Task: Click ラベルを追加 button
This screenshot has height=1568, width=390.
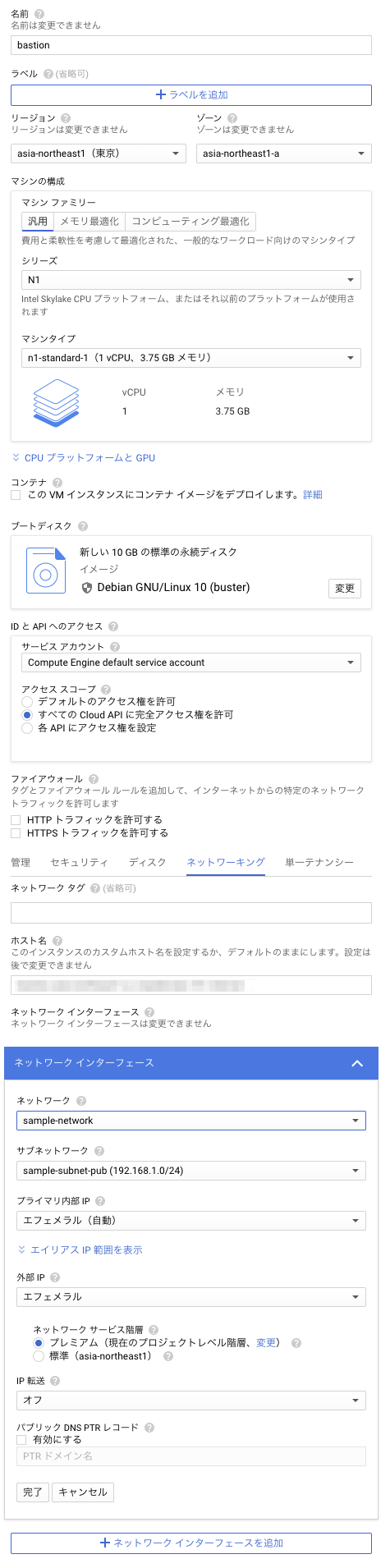Action: 191,95
